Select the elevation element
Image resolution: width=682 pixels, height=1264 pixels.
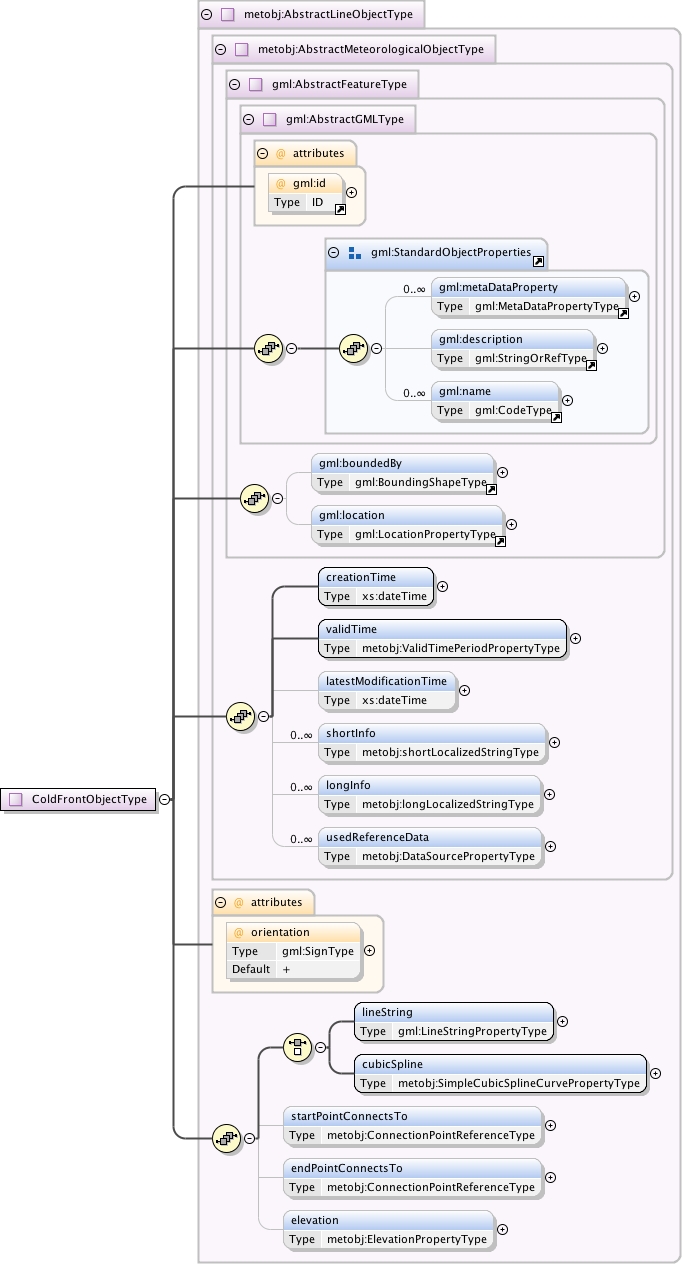pyautogui.click(x=389, y=1230)
